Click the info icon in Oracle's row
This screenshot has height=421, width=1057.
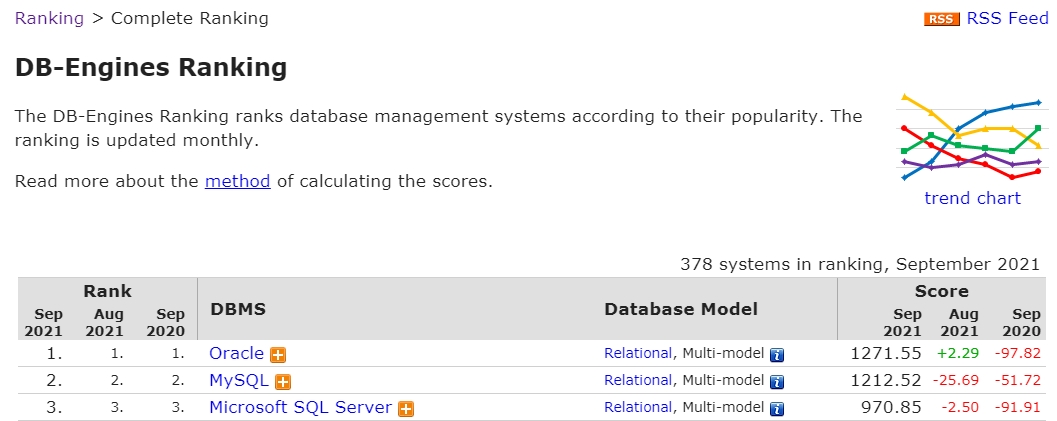[777, 354]
